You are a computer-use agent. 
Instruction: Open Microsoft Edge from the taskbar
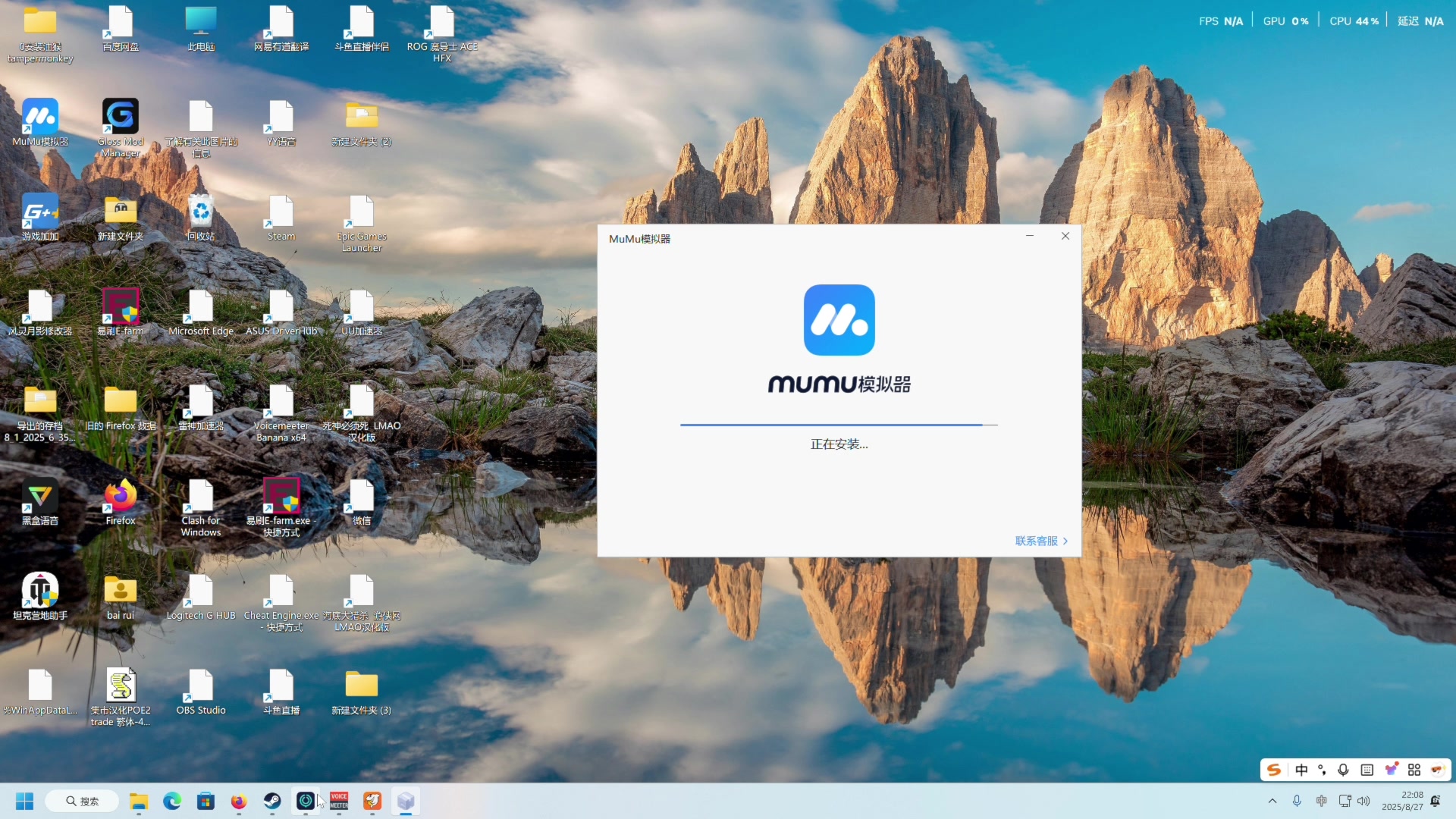click(x=172, y=801)
